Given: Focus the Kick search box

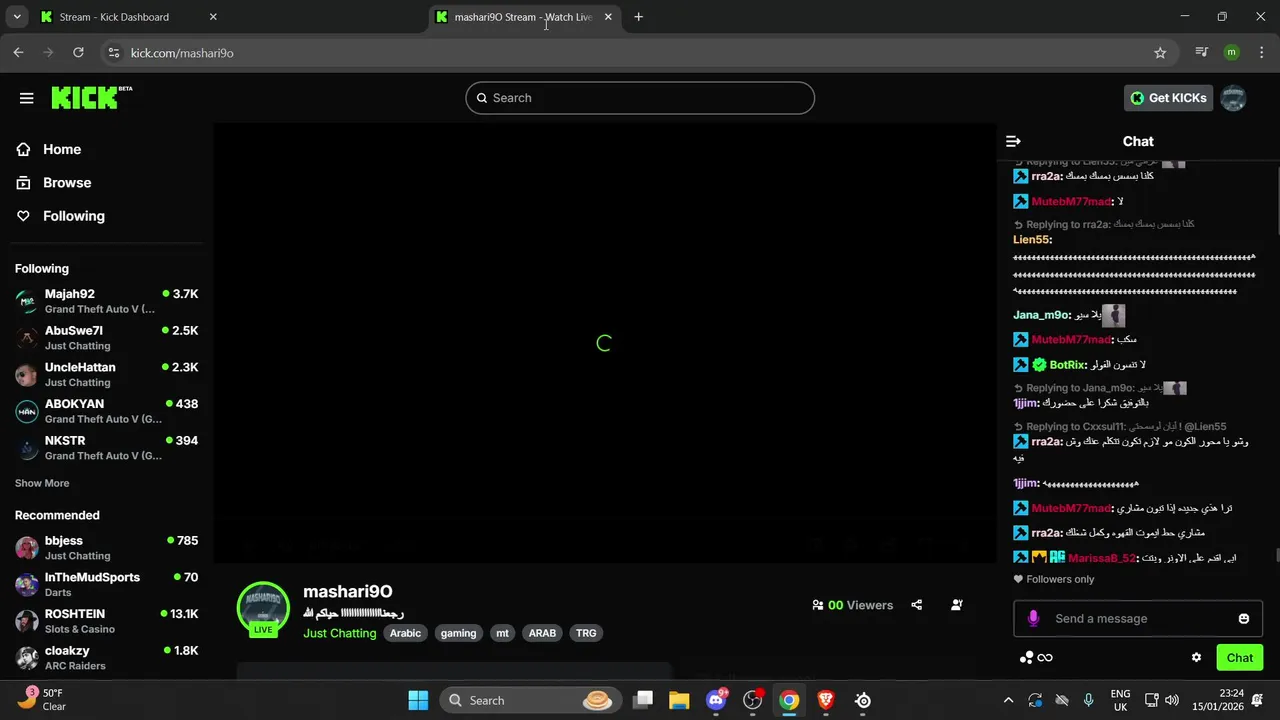Looking at the screenshot, I should (640, 98).
